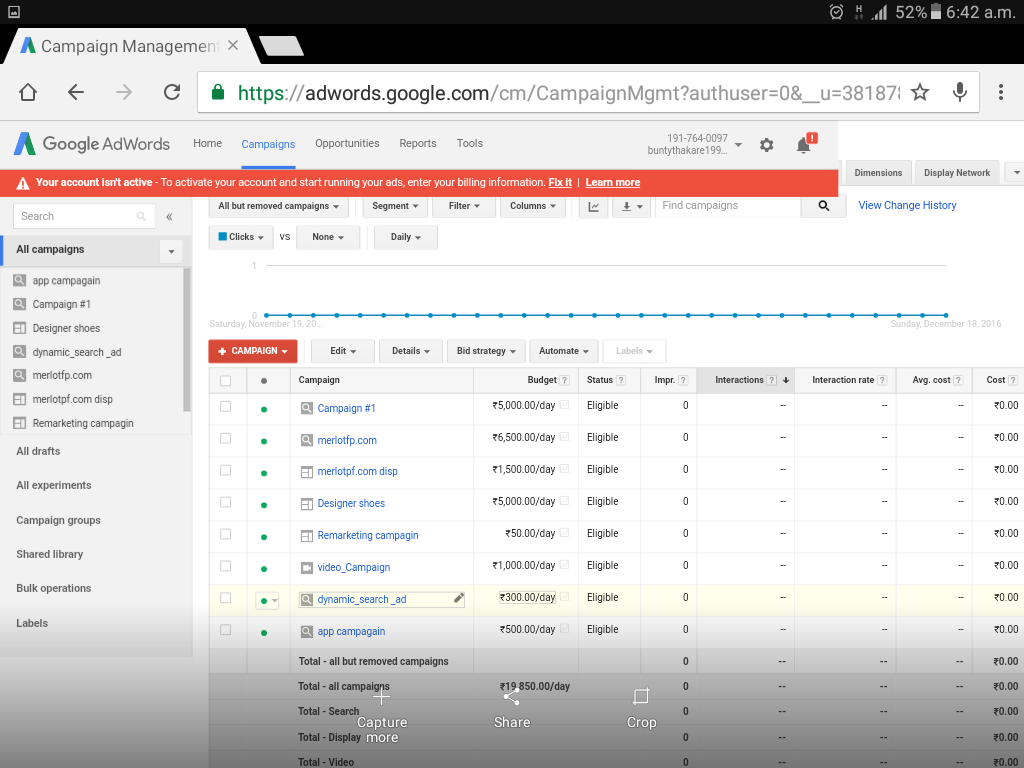Viewport: 1024px width, 768px height.
Task: Open the Reports menu tab
Action: (x=417, y=143)
